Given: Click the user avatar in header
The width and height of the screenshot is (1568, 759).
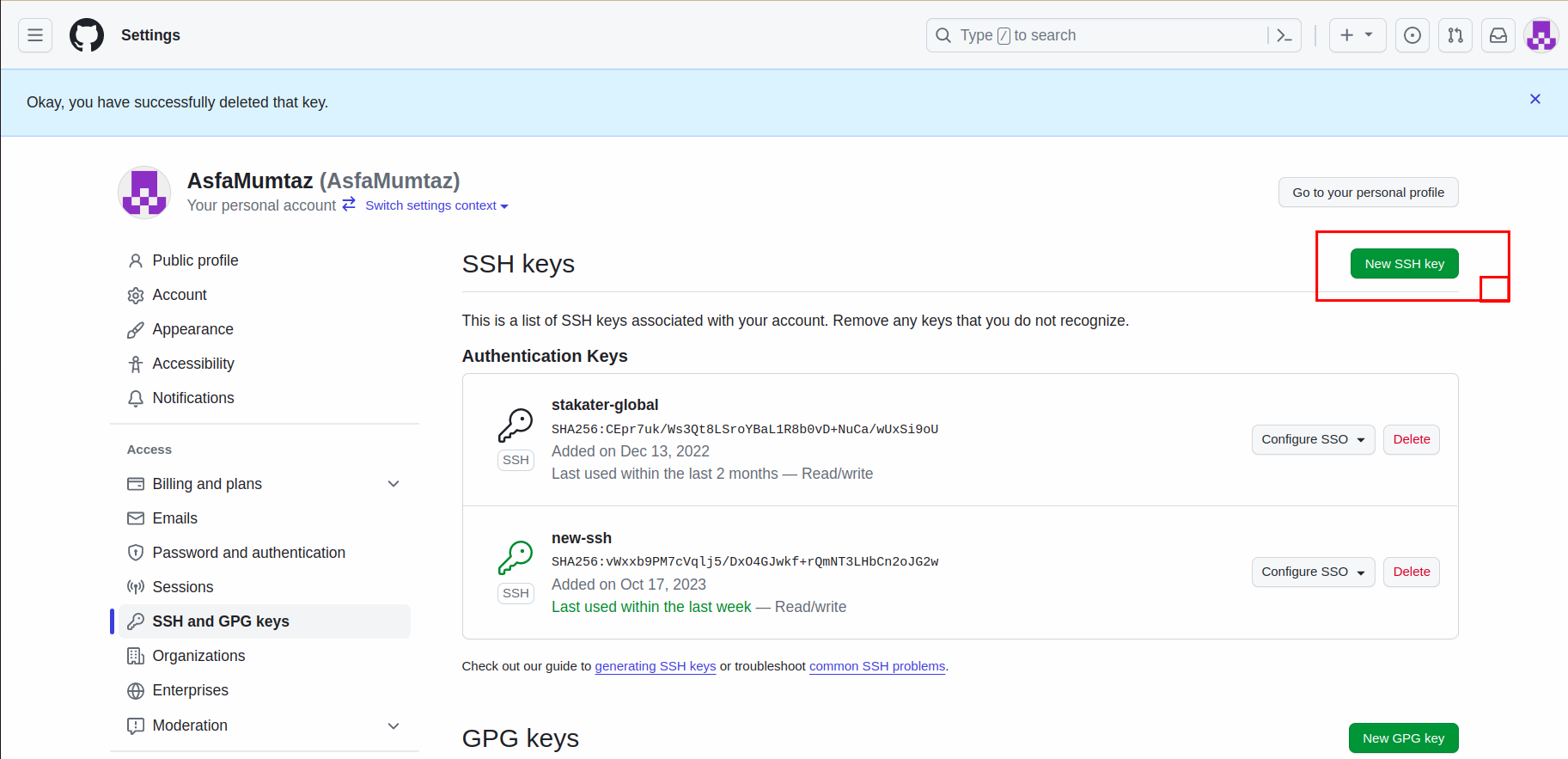Looking at the screenshot, I should pyautogui.click(x=1541, y=35).
